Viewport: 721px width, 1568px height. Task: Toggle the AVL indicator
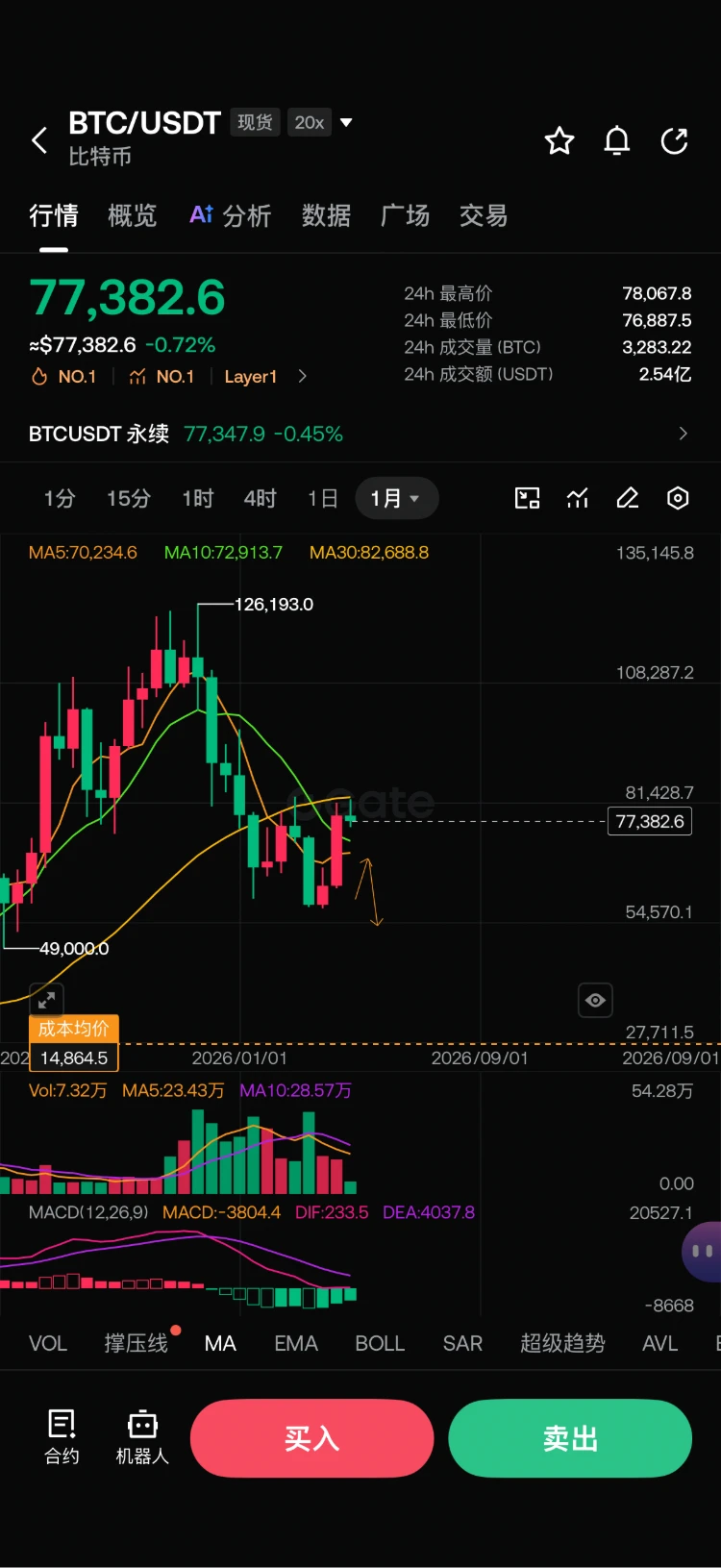660,1343
